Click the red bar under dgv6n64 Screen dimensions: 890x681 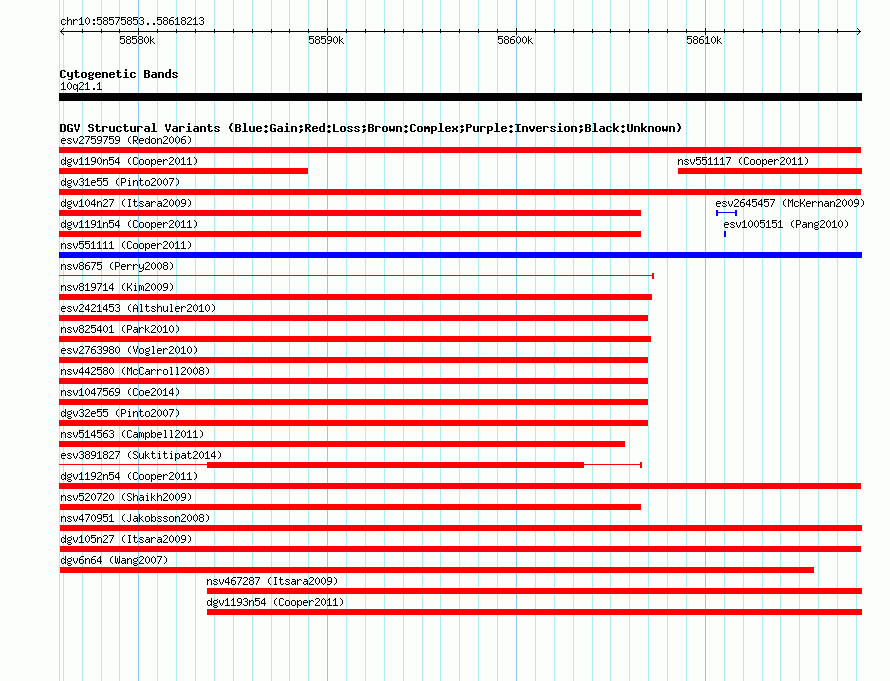pyautogui.click(x=436, y=570)
